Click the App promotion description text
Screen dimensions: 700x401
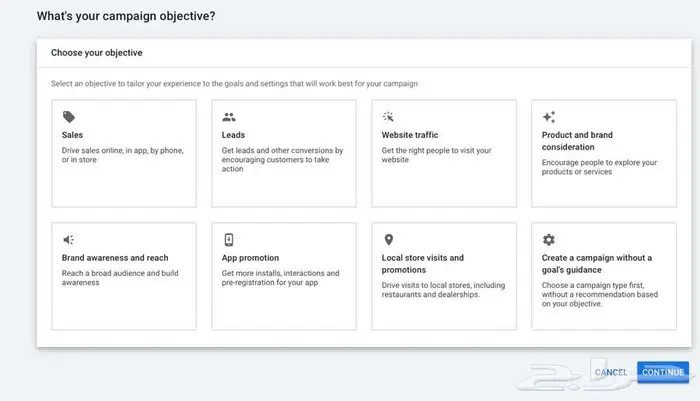point(280,278)
